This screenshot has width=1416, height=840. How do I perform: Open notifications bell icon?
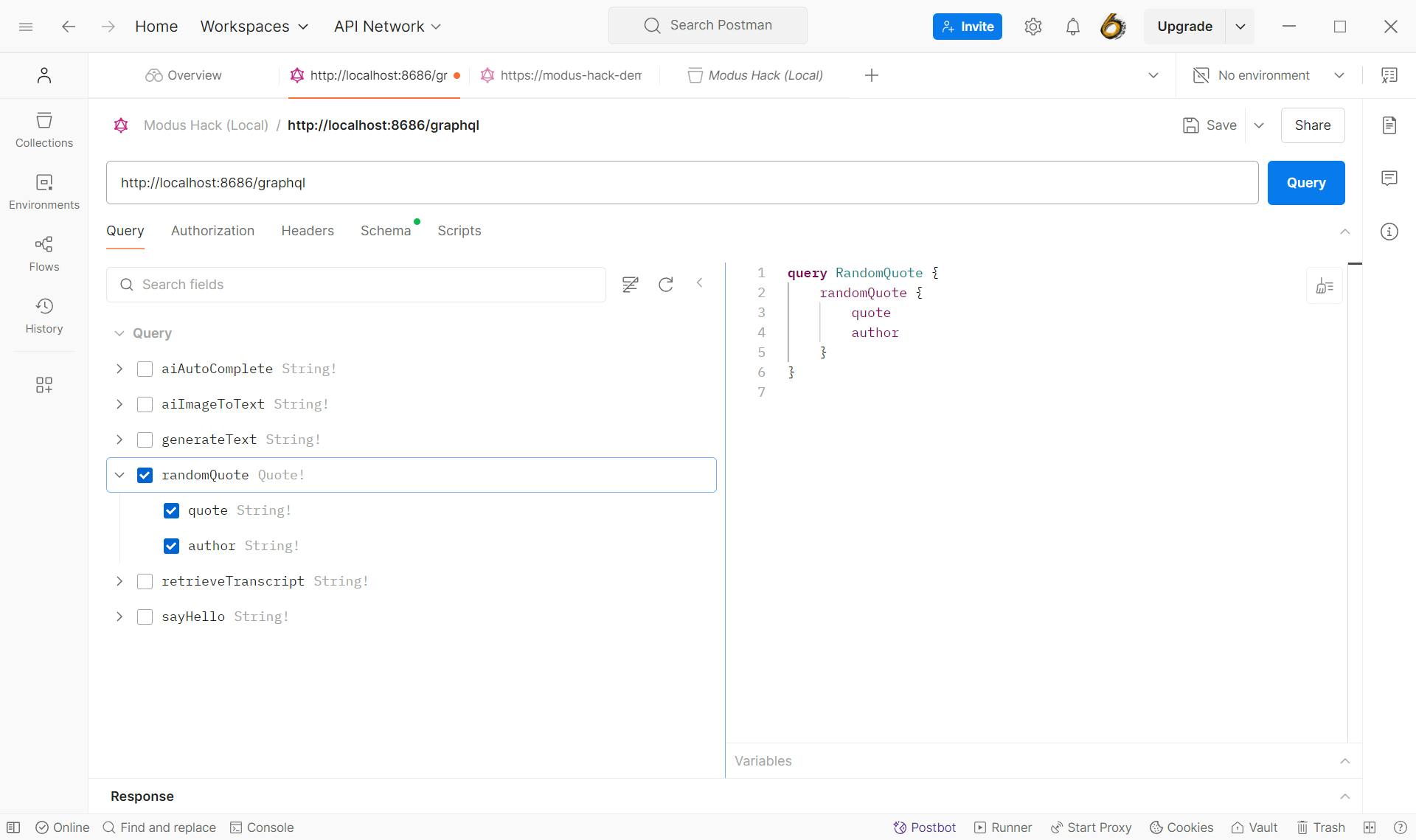click(1072, 27)
